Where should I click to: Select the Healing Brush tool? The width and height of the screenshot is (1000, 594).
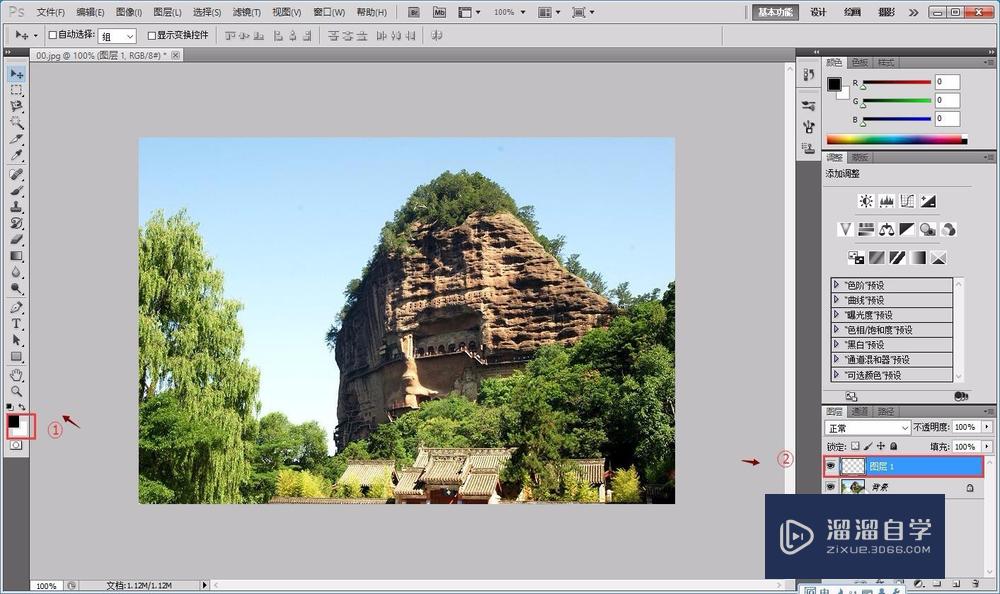(17, 174)
